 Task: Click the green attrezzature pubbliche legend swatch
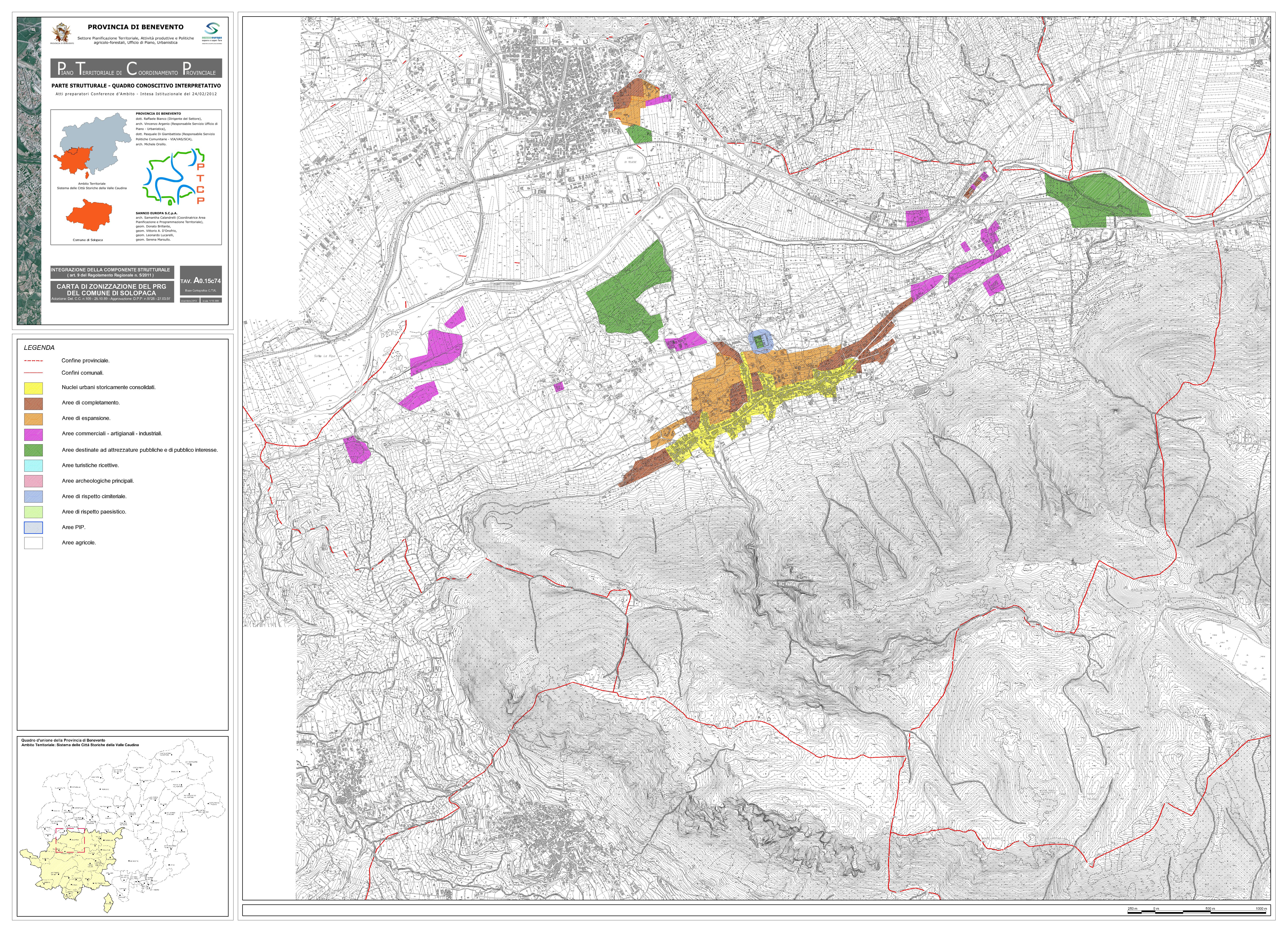coord(33,450)
